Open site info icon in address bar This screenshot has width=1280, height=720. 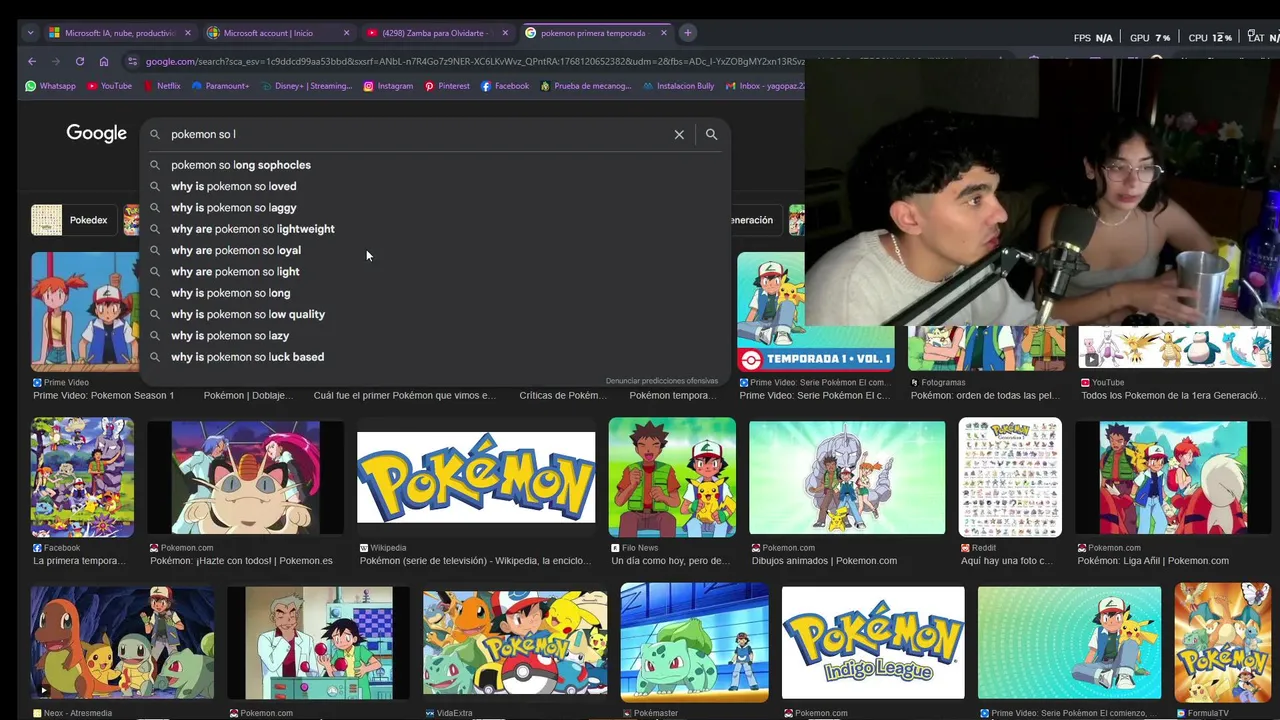pos(133,61)
